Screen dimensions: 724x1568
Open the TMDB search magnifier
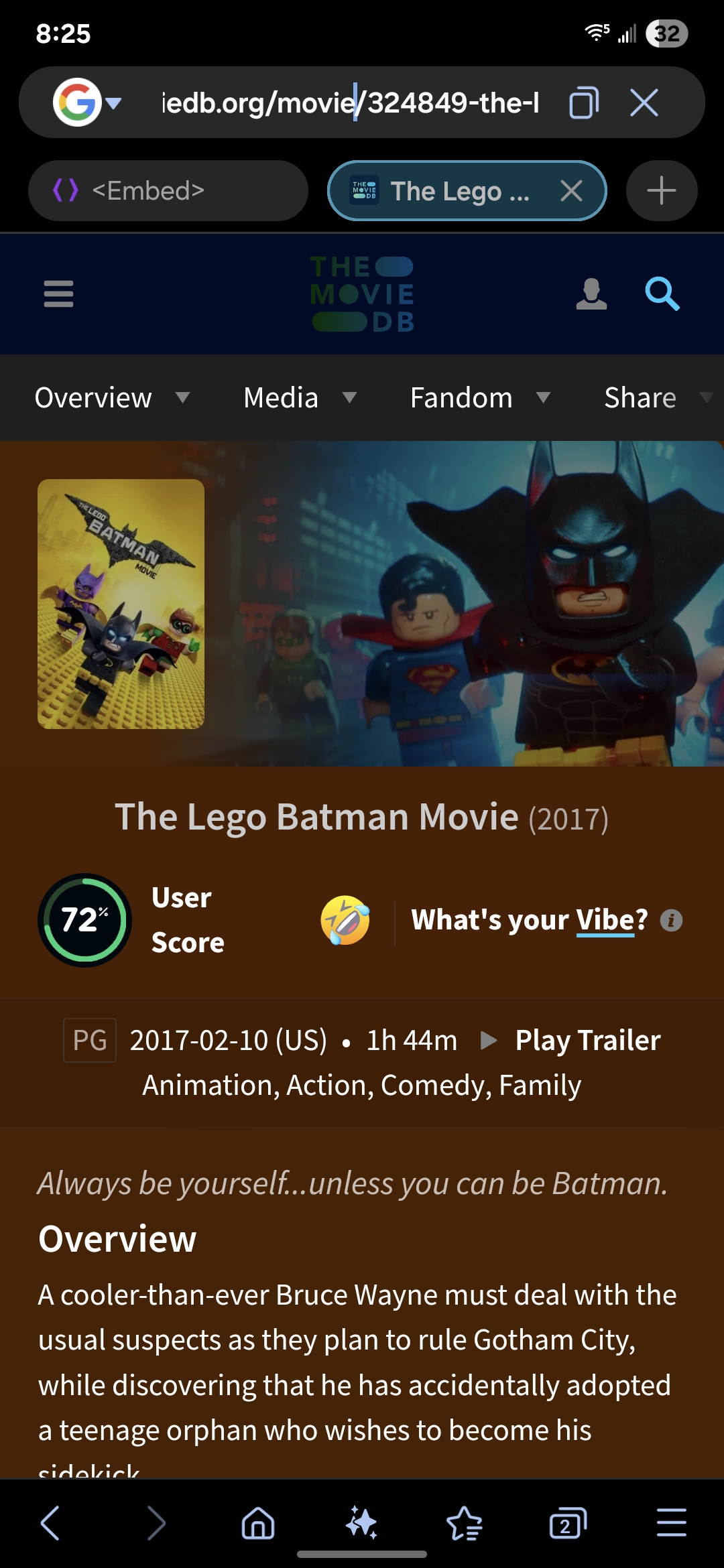662,293
